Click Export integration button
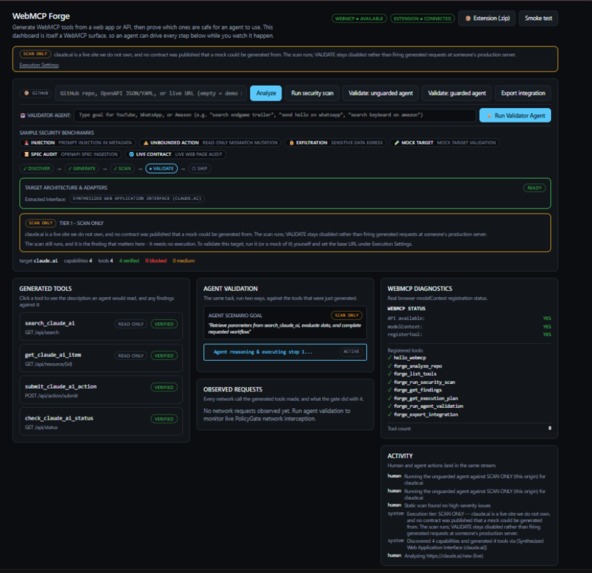The width and height of the screenshot is (592, 573). click(523, 93)
